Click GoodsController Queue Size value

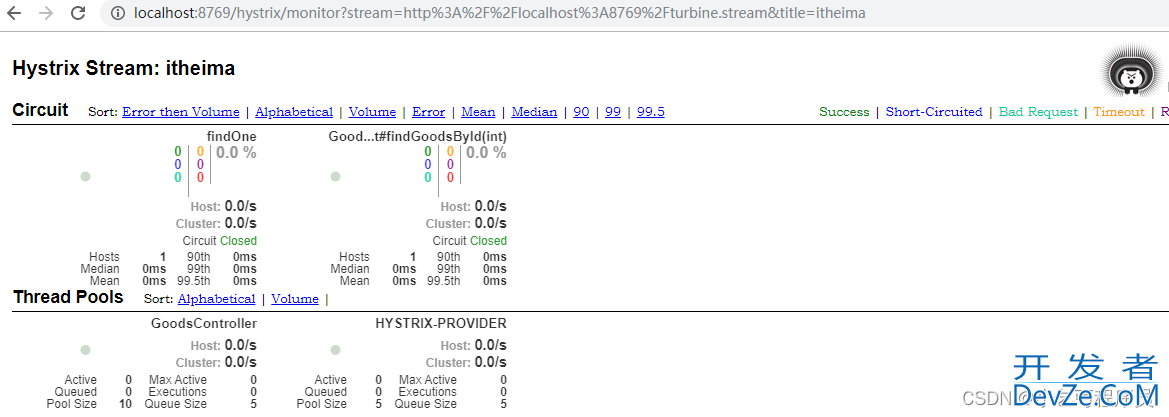pos(253,404)
